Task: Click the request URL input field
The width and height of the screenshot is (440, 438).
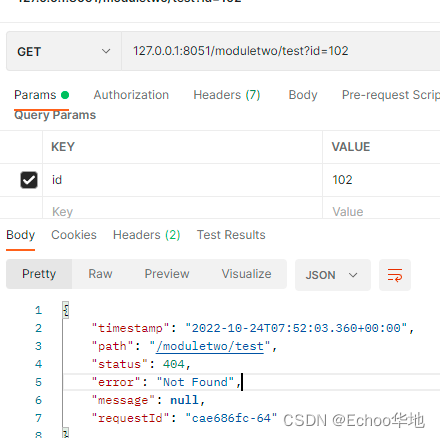Action: pos(281,51)
